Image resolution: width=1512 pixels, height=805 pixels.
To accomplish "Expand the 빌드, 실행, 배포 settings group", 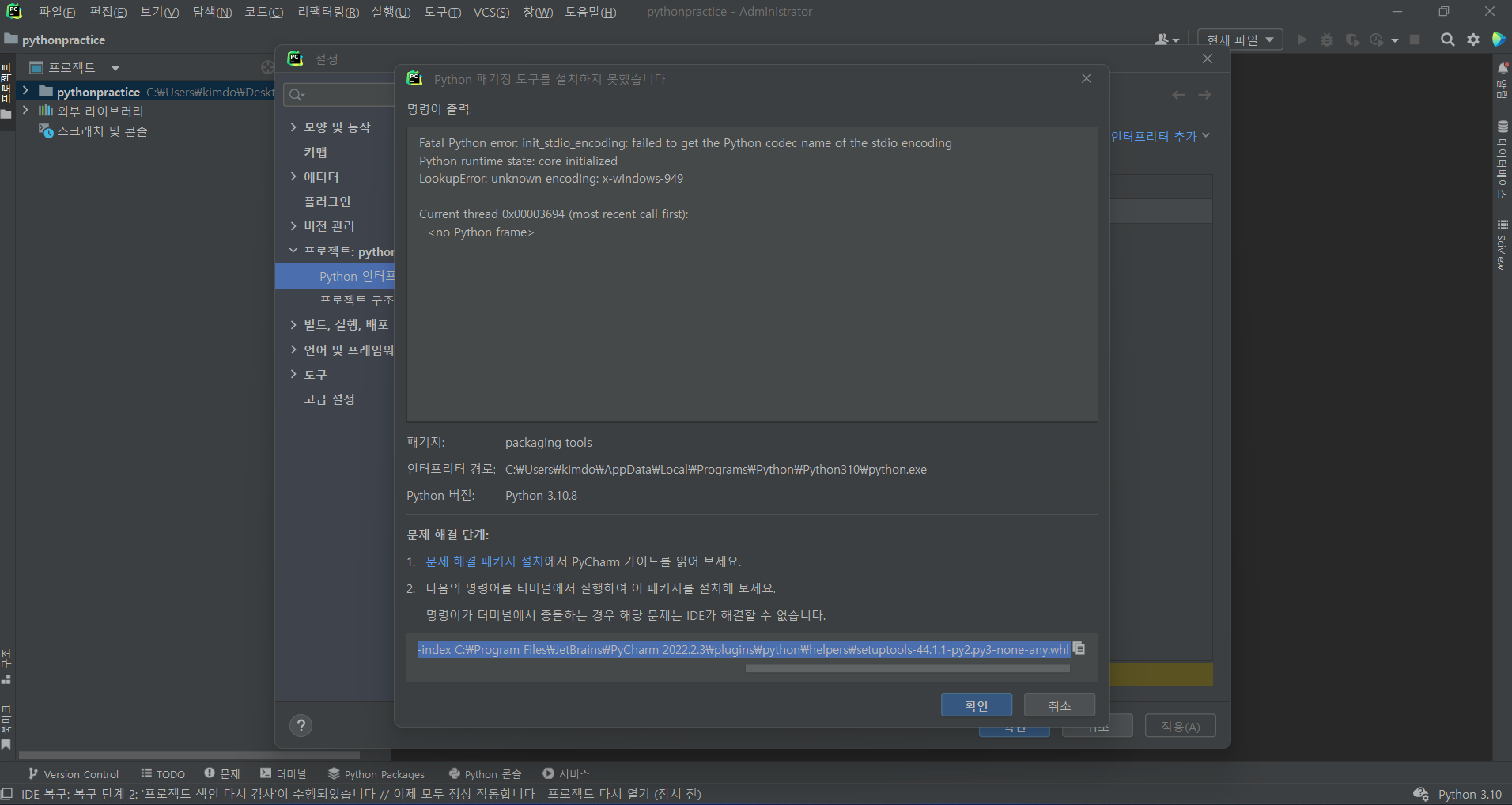I will (x=293, y=325).
